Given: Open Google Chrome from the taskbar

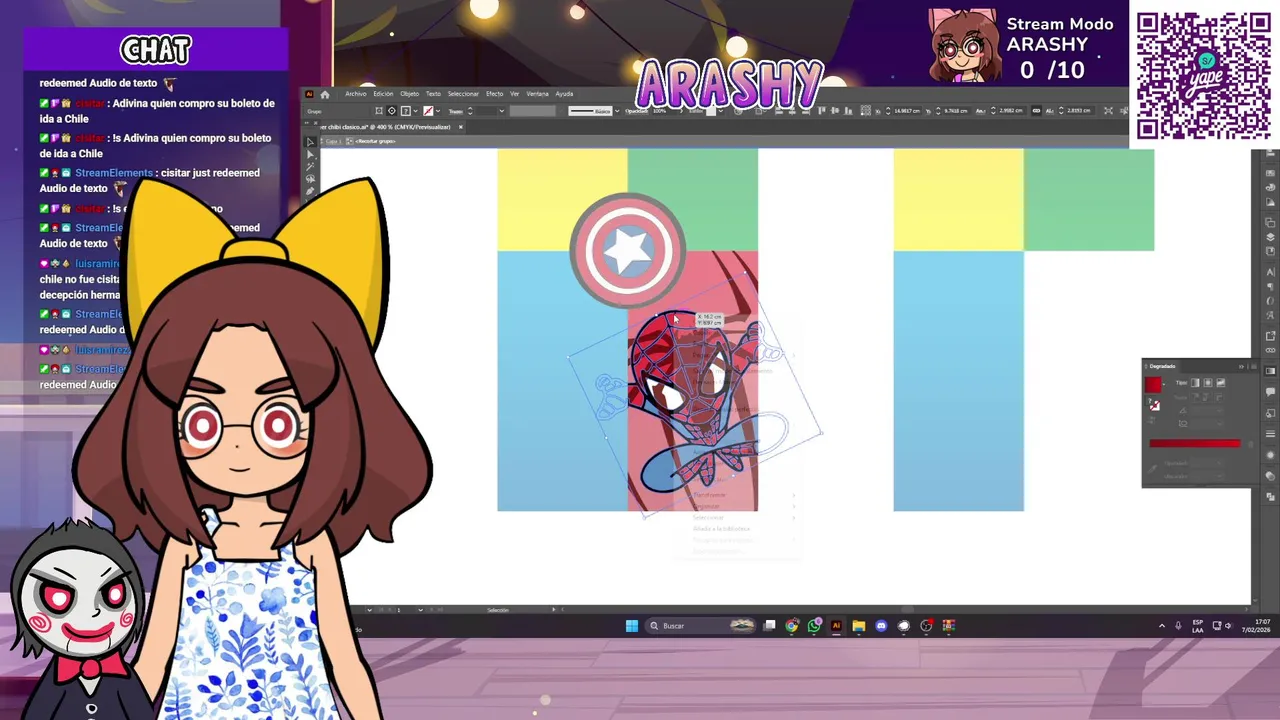Looking at the screenshot, I should 792,626.
